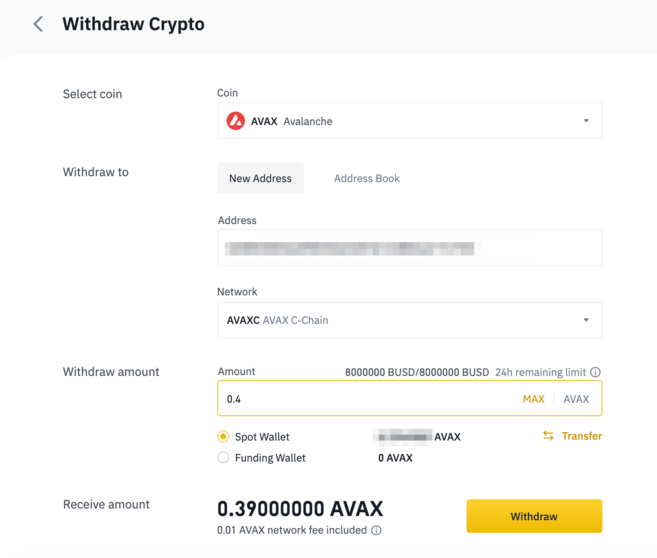This screenshot has height=558, width=657.
Task: Select the Spot Wallet radio button
Action: tap(223, 437)
